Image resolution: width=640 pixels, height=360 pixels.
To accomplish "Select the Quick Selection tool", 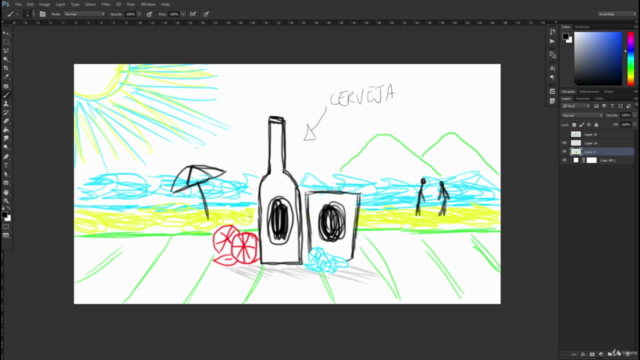I will 6,60.
